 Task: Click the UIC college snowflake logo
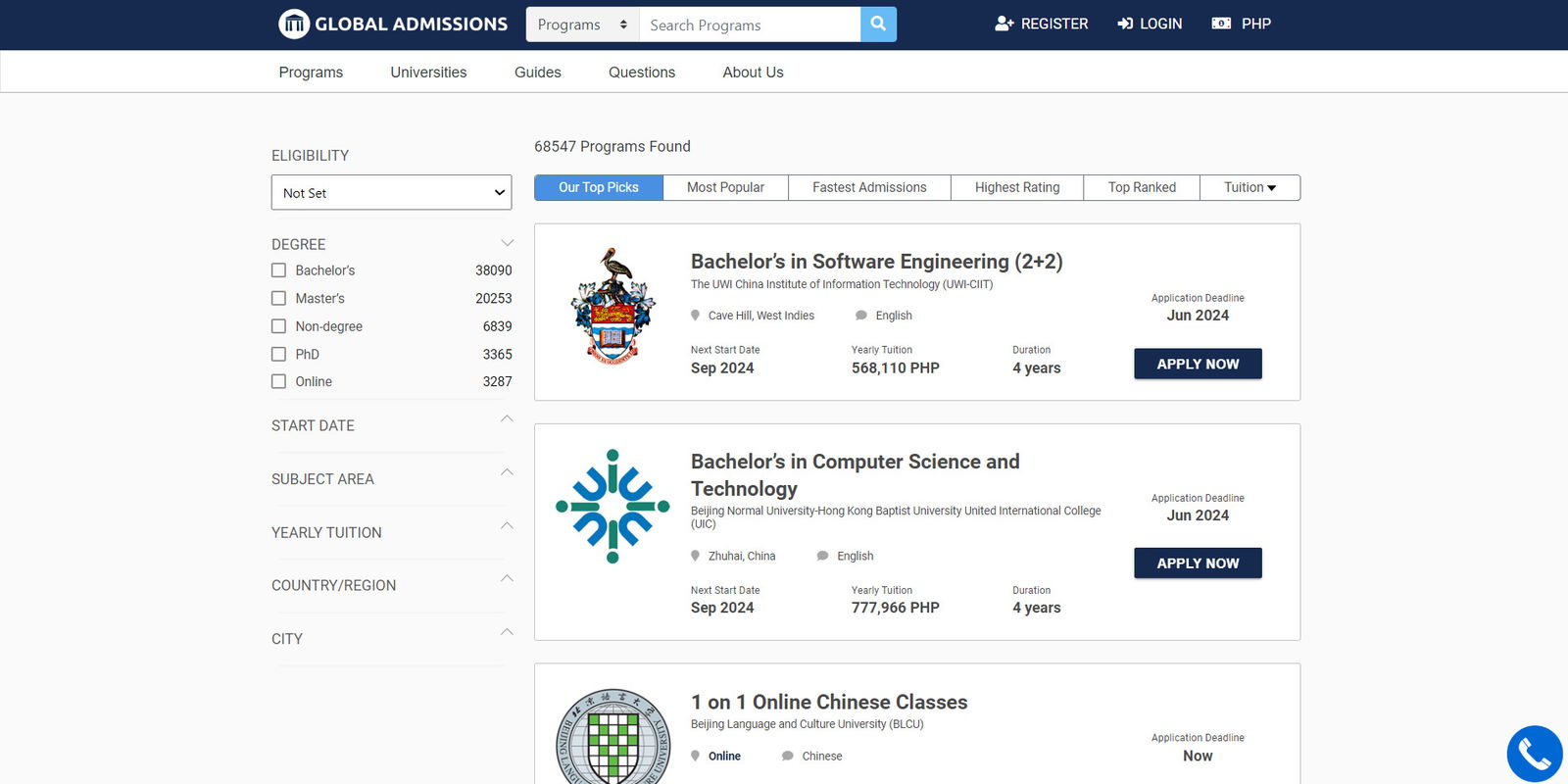tap(612, 507)
